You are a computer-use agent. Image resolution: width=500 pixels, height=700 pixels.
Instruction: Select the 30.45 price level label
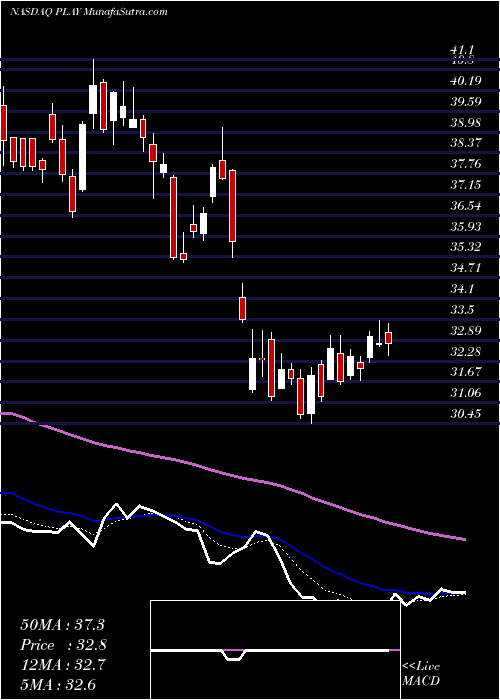pos(466,414)
